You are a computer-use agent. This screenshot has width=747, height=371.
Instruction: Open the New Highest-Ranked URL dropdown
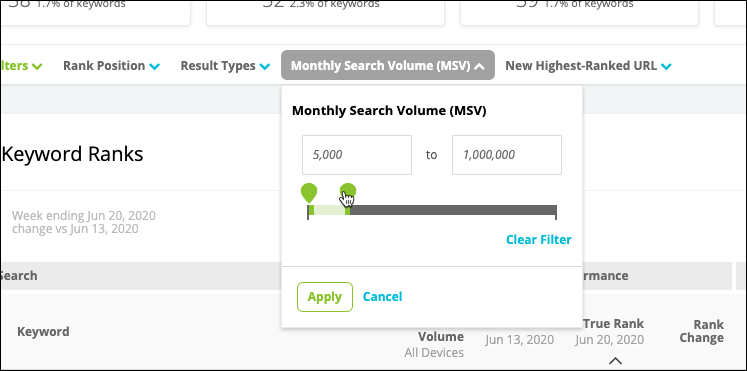(588, 66)
